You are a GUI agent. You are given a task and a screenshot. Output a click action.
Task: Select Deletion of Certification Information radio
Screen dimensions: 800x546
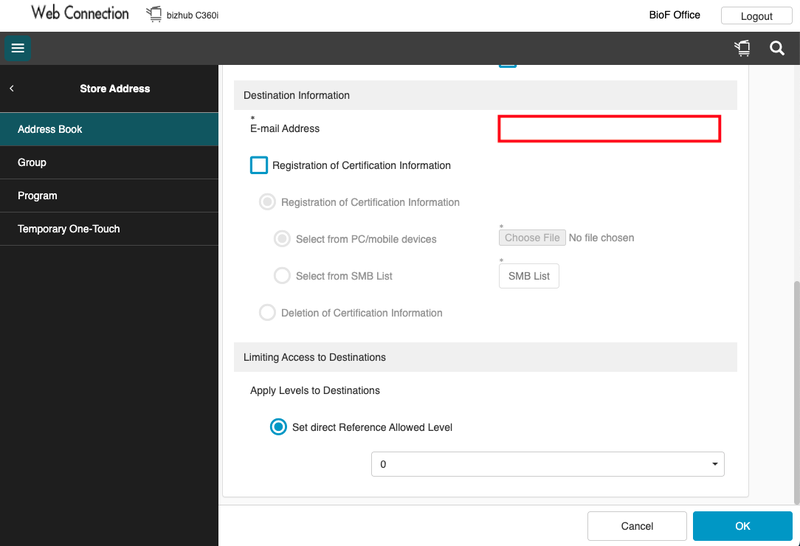point(267,312)
